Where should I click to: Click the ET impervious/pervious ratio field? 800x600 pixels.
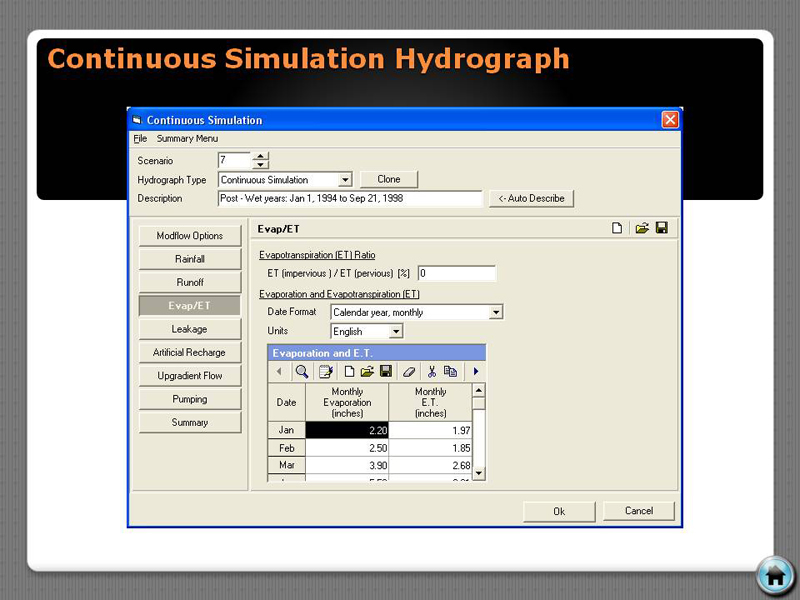[456, 273]
